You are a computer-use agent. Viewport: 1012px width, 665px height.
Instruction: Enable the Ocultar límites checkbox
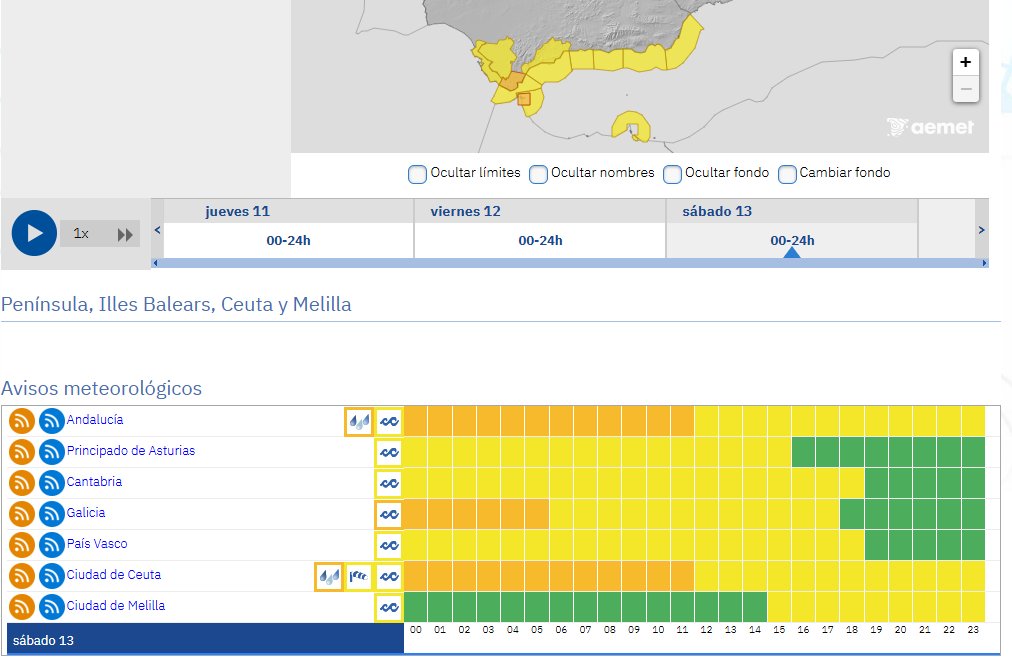(x=417, y=174)
